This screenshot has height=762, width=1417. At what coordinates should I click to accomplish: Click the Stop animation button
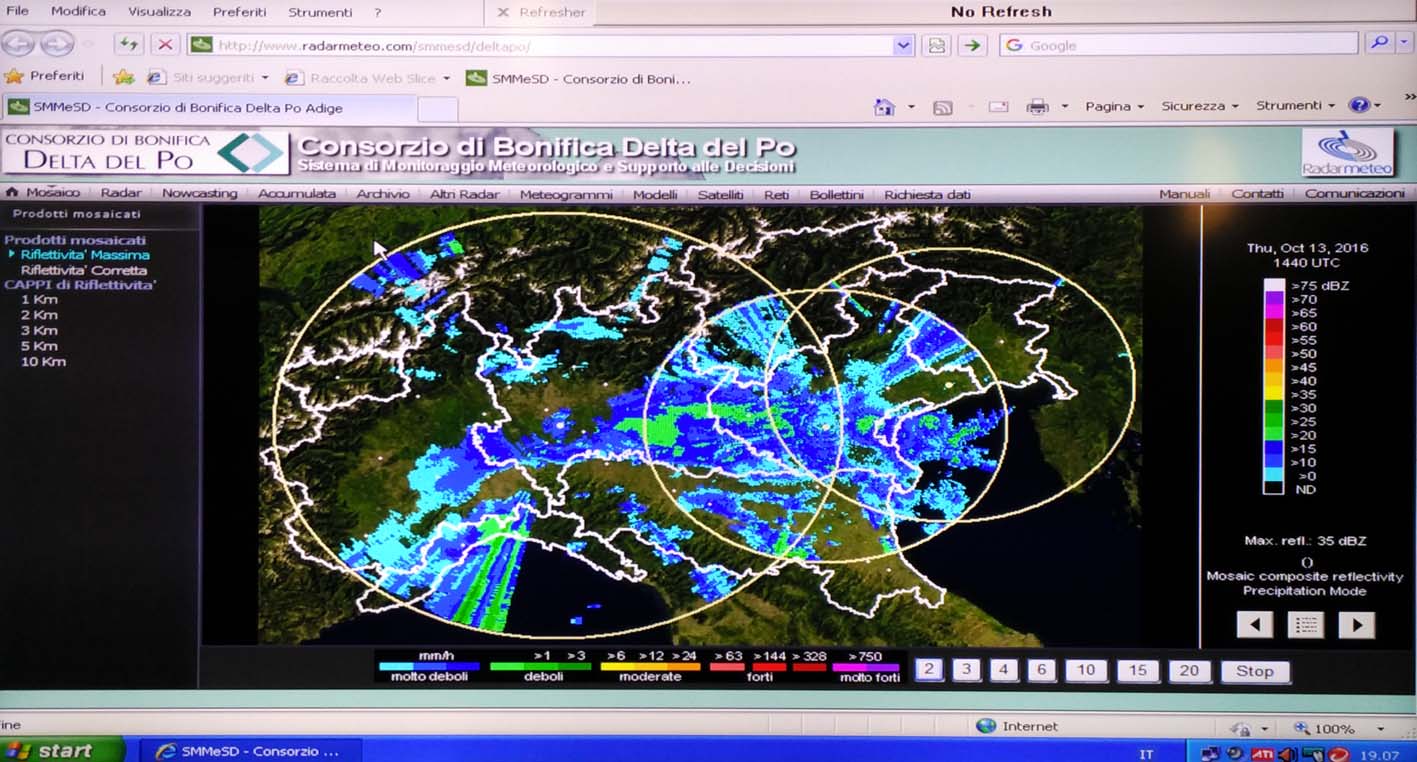(1255, 671)
